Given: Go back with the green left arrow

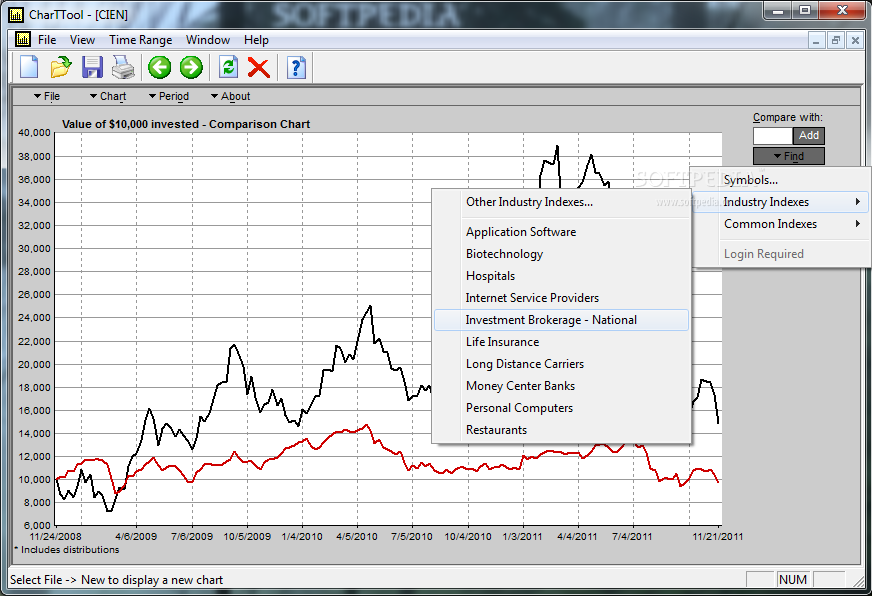Looking at the screenshot, I should [x=160, y=67].
